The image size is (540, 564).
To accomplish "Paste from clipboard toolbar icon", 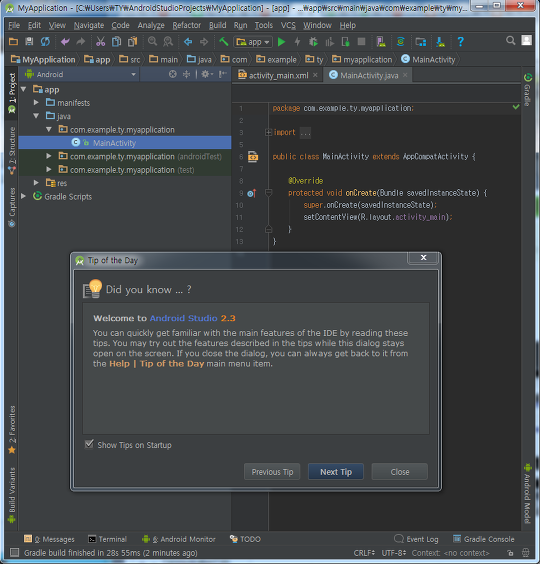I will point(132,42).
